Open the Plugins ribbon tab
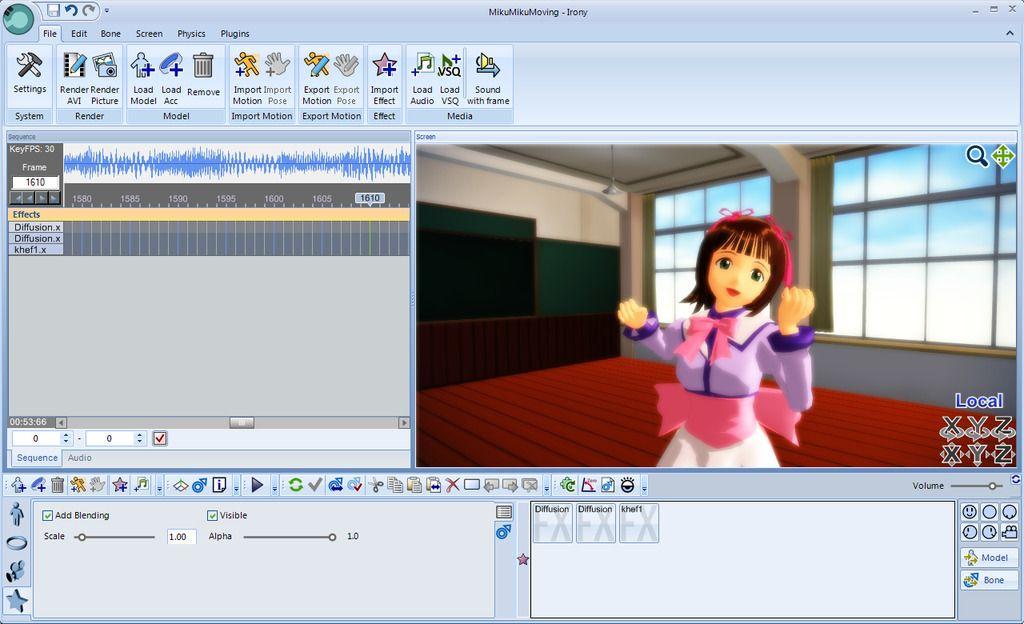 click(235, 33)
